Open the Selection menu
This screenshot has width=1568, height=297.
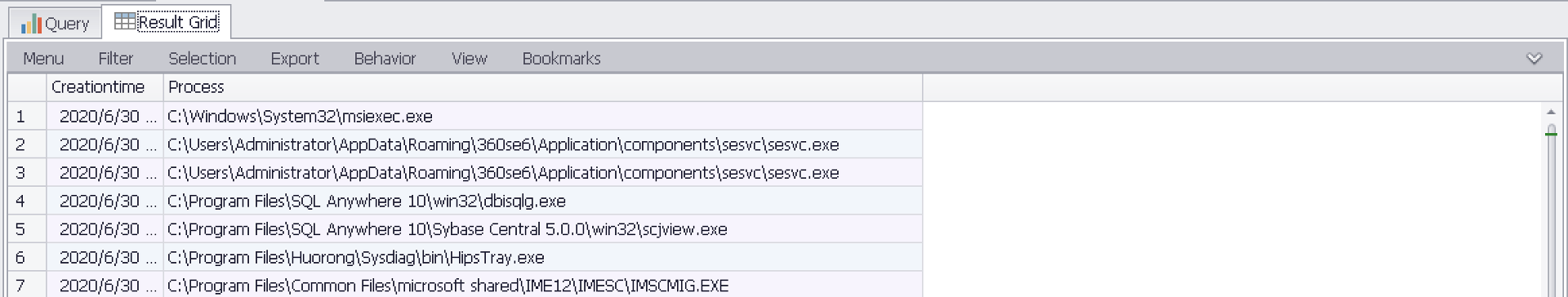[203, 59]
